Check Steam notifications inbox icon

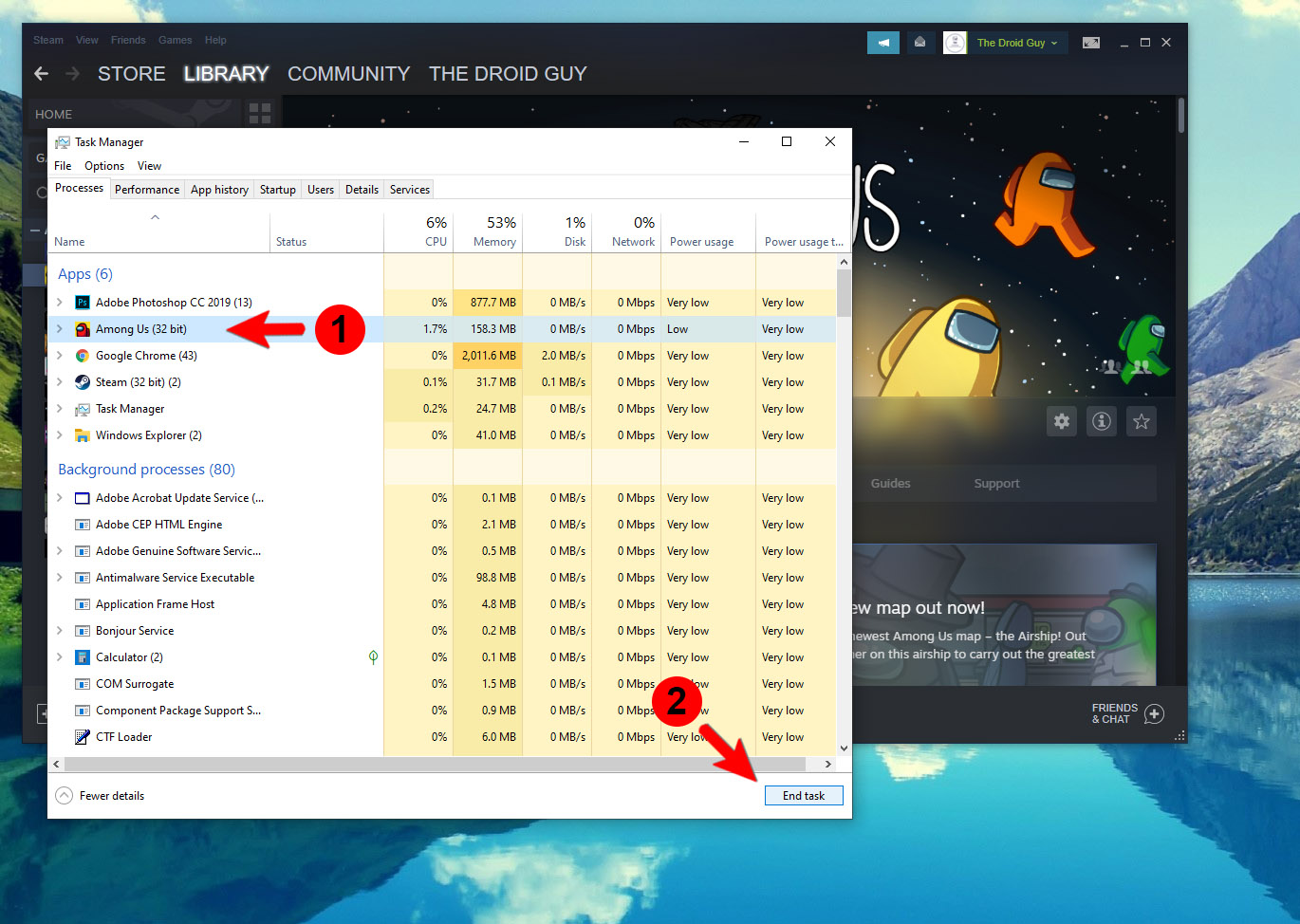click(919, 42)
